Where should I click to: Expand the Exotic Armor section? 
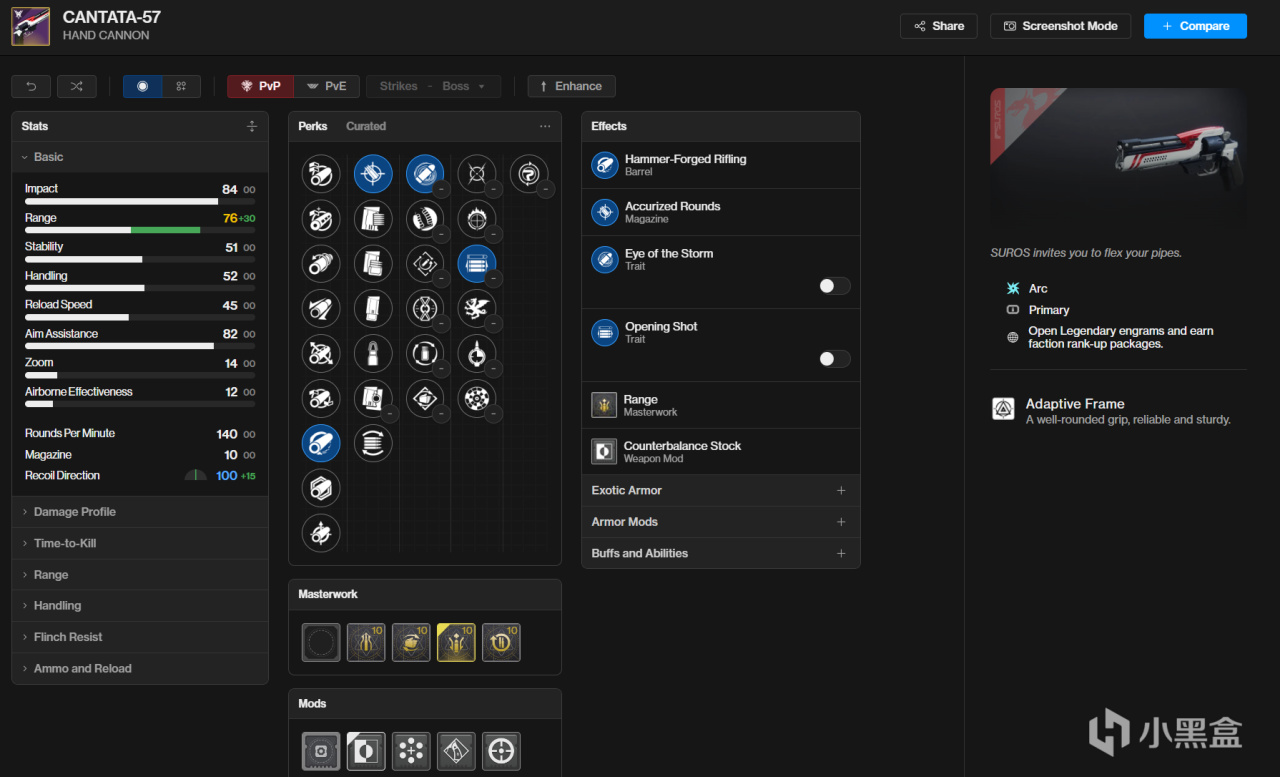click(721, 490)
